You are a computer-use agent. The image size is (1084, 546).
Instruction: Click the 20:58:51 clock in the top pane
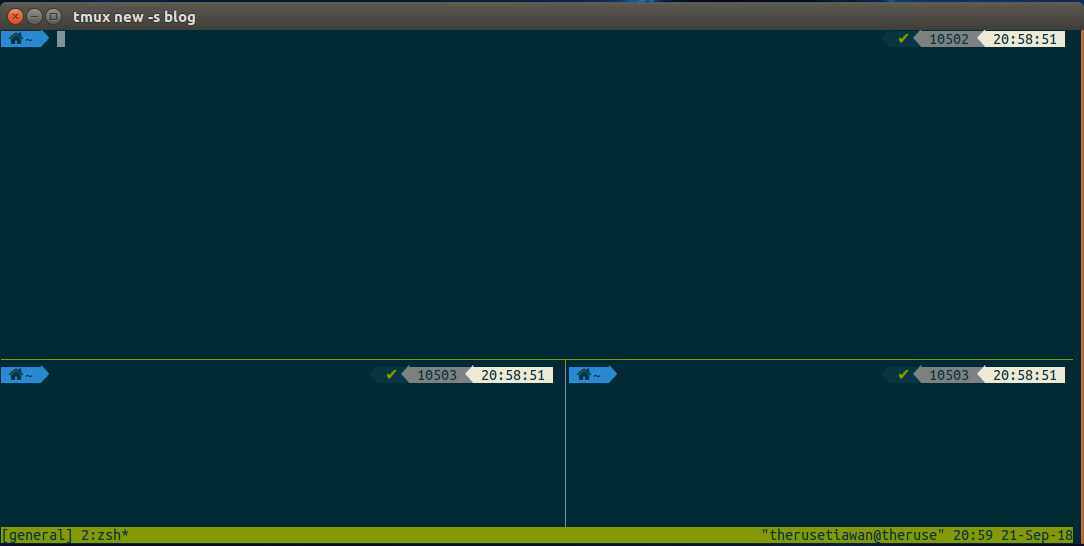1025,39
